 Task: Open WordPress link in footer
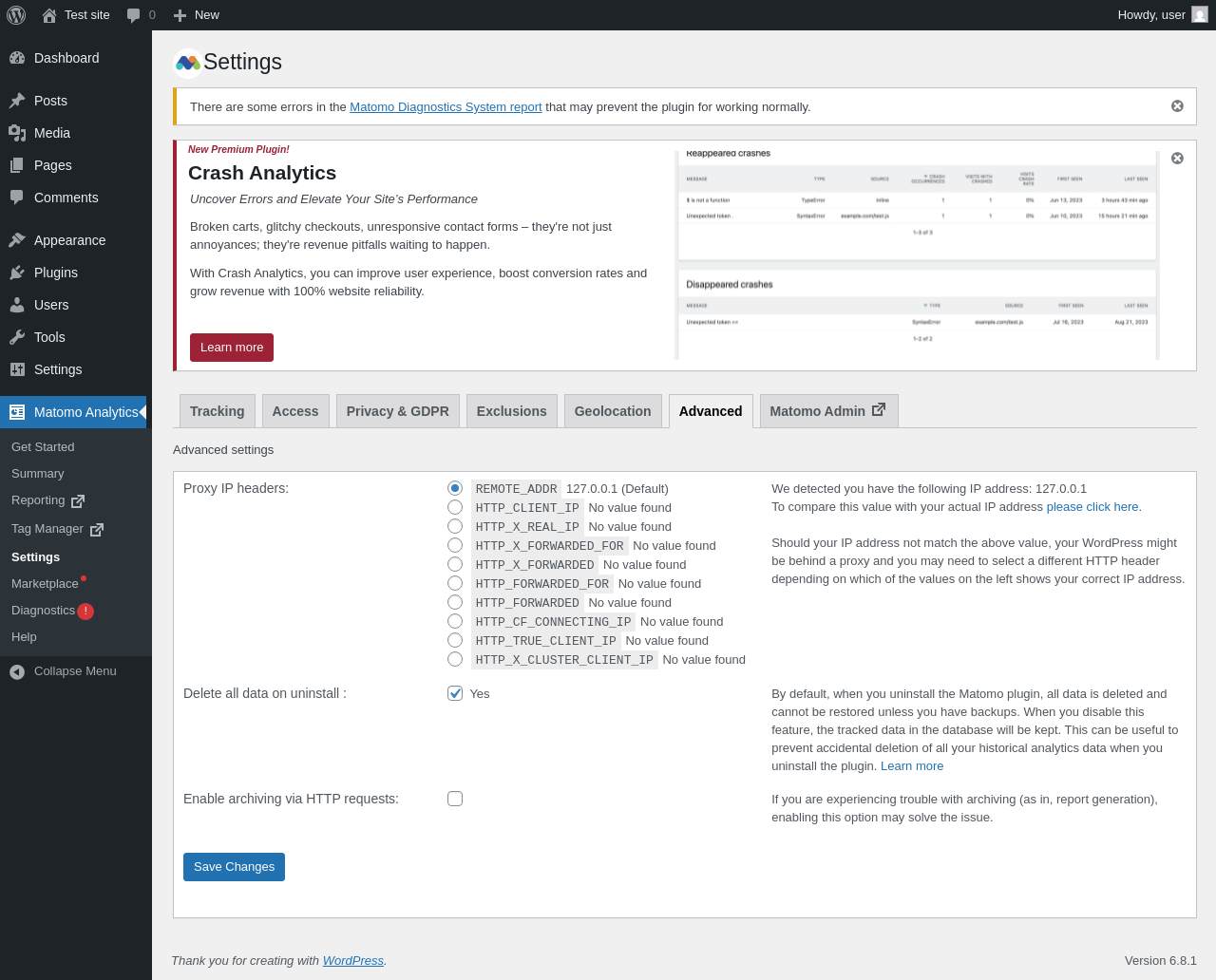(x=353, y=961)
